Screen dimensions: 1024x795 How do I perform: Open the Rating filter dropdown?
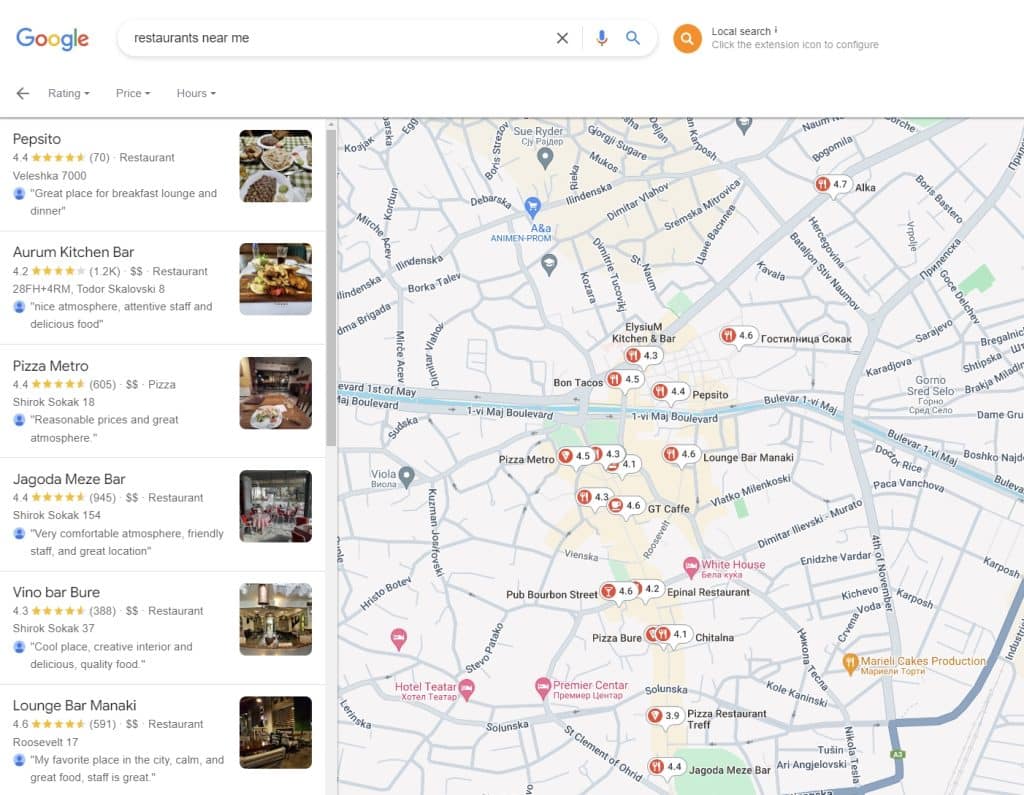pos(67,93)
